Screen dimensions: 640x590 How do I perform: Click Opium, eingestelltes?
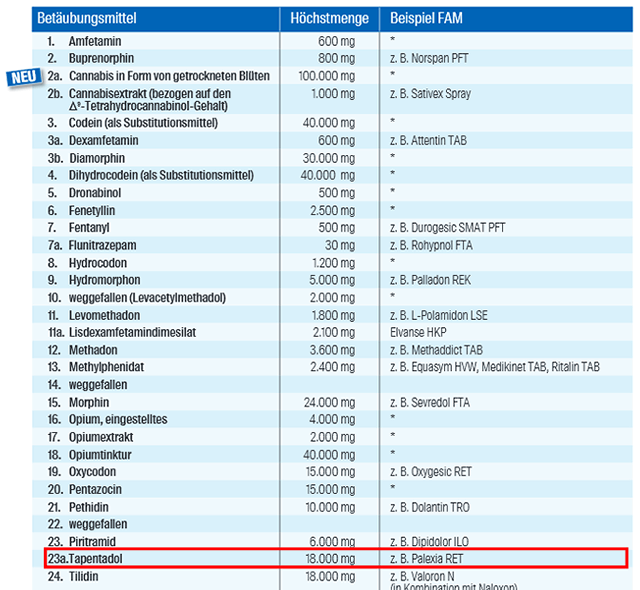coord(118,419)
